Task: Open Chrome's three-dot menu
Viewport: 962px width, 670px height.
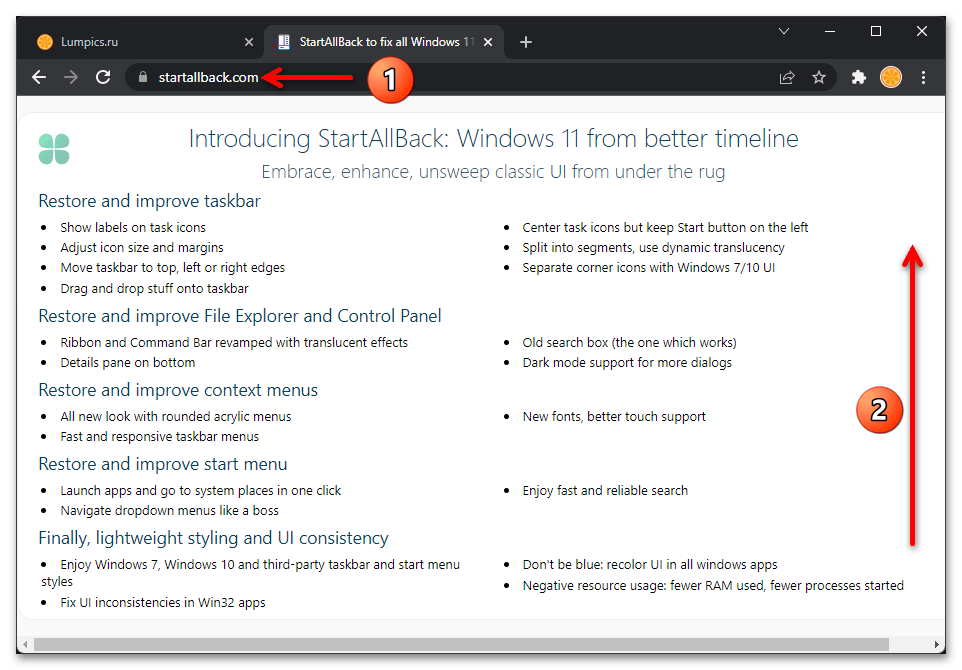Action: tap(923, 77)
